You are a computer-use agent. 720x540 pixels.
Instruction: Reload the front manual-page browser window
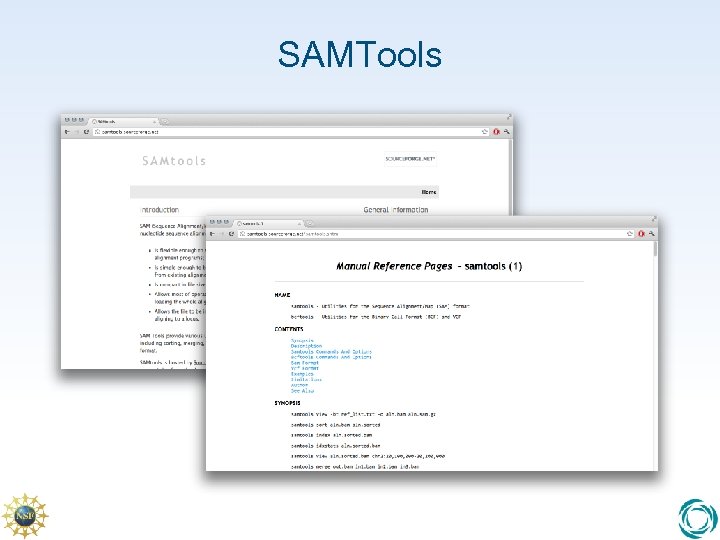tap(231, 234)
